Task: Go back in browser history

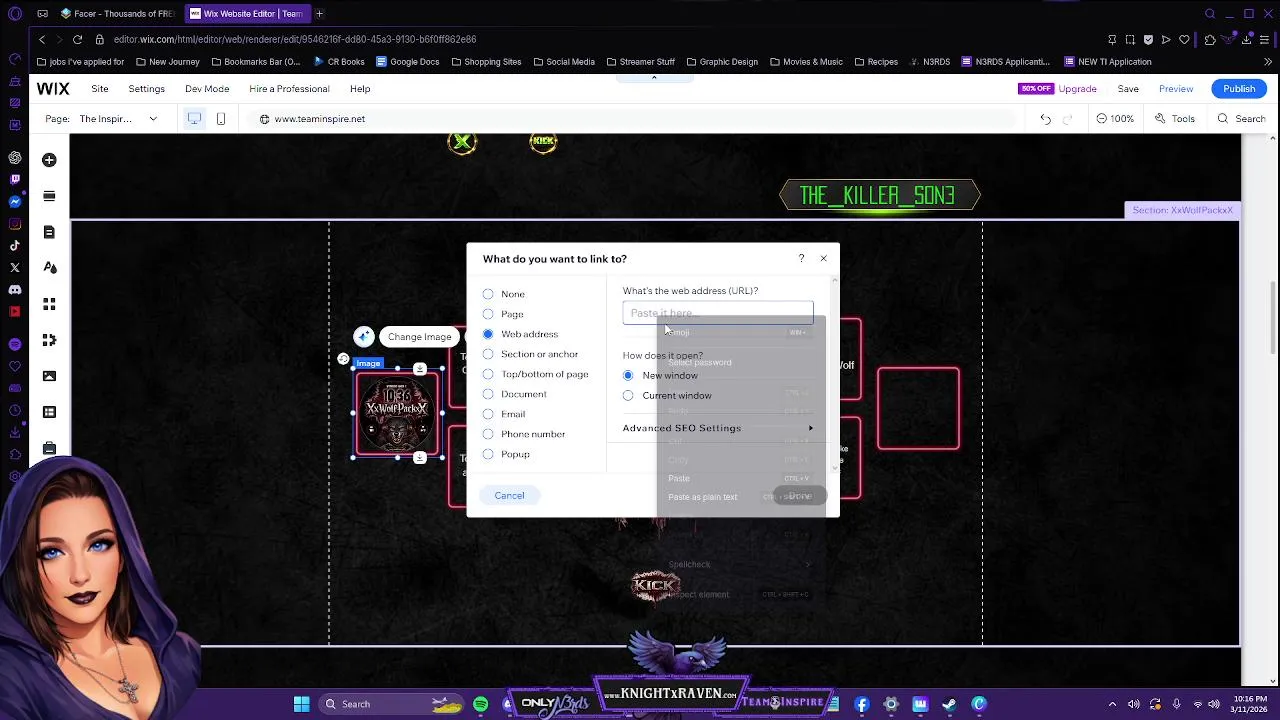Action: tap(42, 39)
